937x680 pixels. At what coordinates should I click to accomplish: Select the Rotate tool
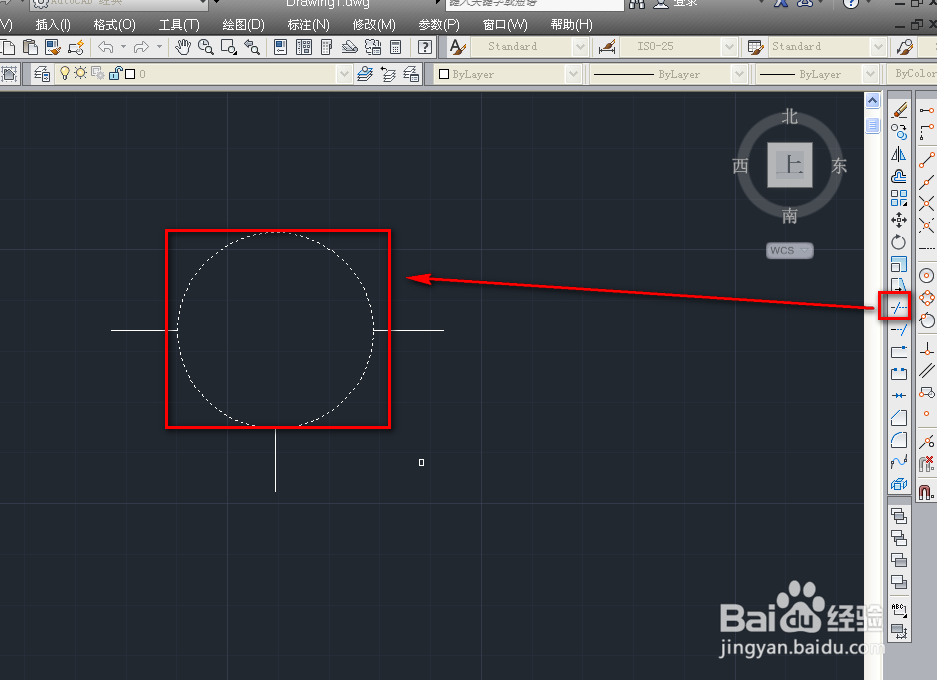tap(899, 242)
